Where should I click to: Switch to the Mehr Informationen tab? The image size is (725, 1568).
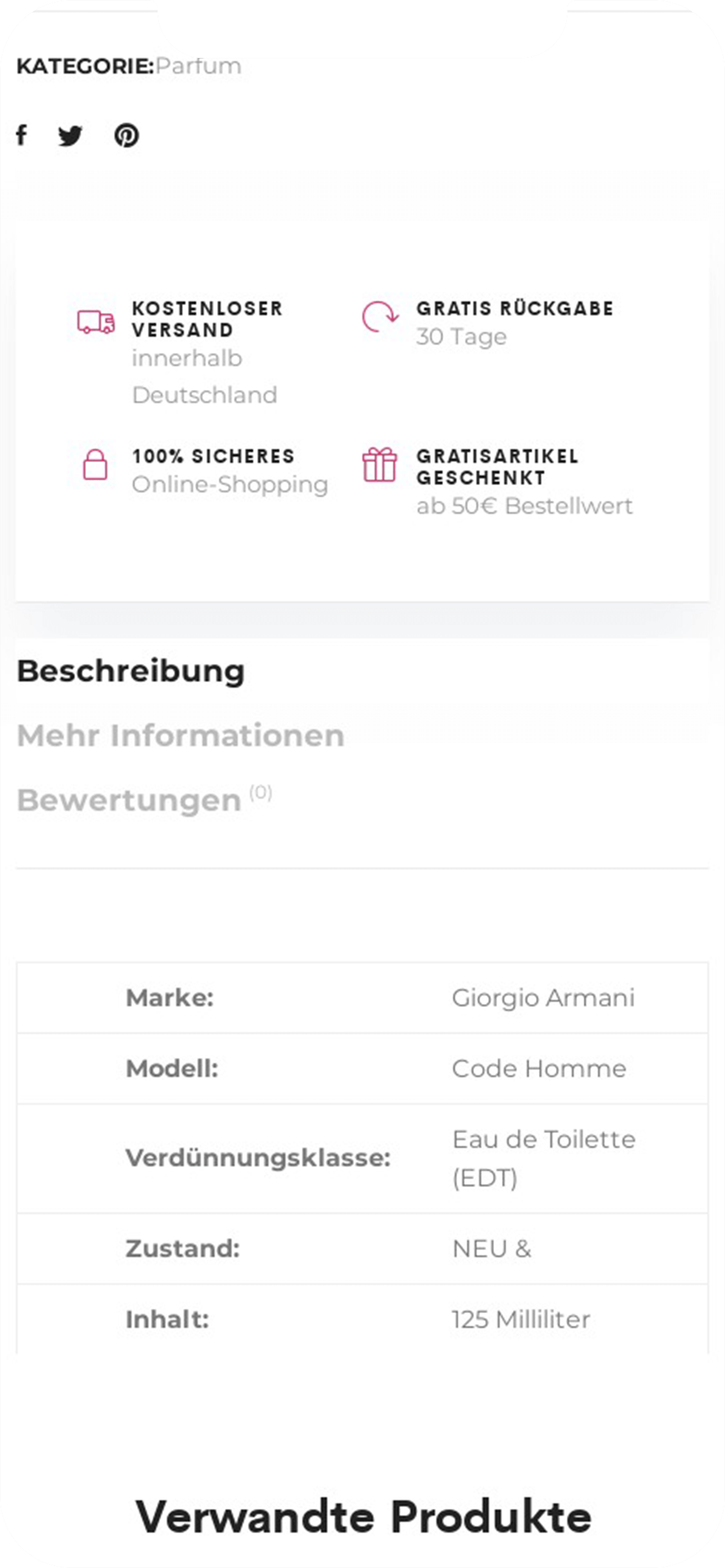coord(181,734)
